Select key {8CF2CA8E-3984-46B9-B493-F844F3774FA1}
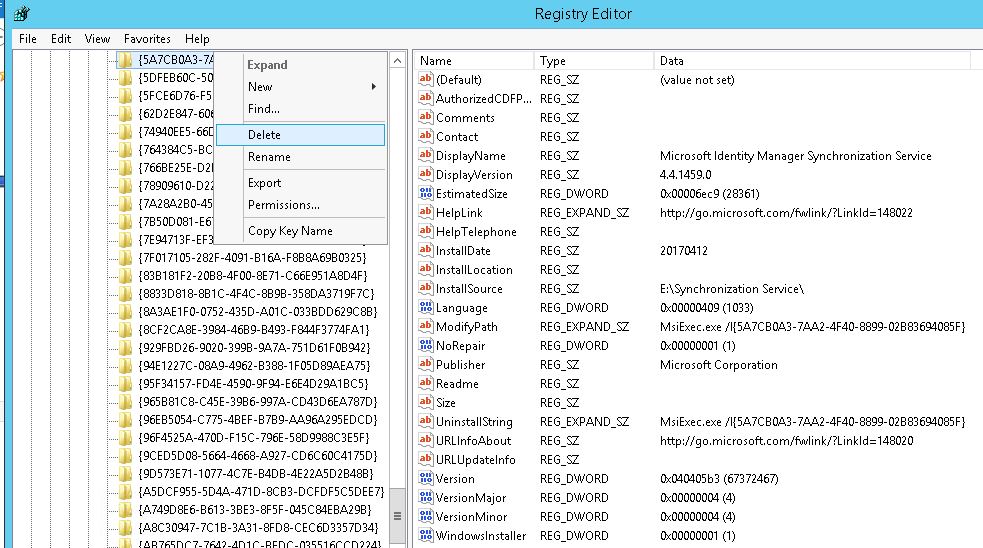Viewport: 983px width, 548px height. [254, 330]
